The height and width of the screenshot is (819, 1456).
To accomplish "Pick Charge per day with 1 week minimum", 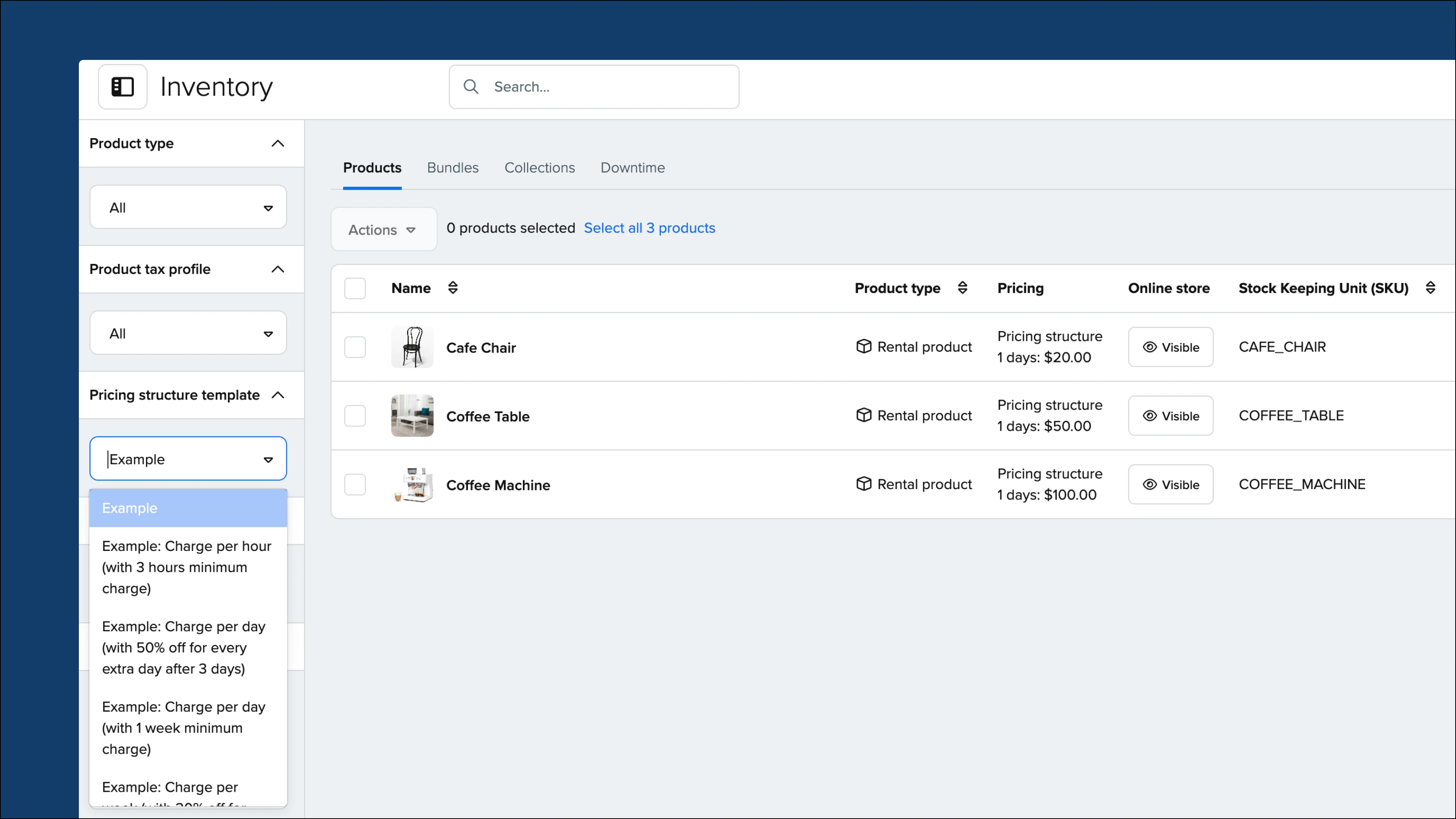I will tap(188, 728).
